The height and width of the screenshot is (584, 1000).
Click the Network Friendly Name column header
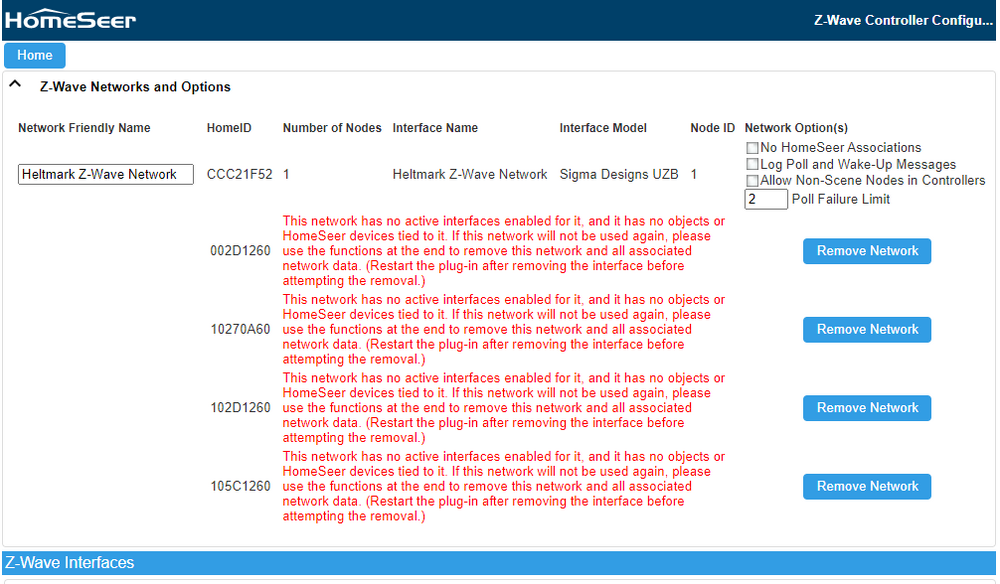click(x=84, y=128)
